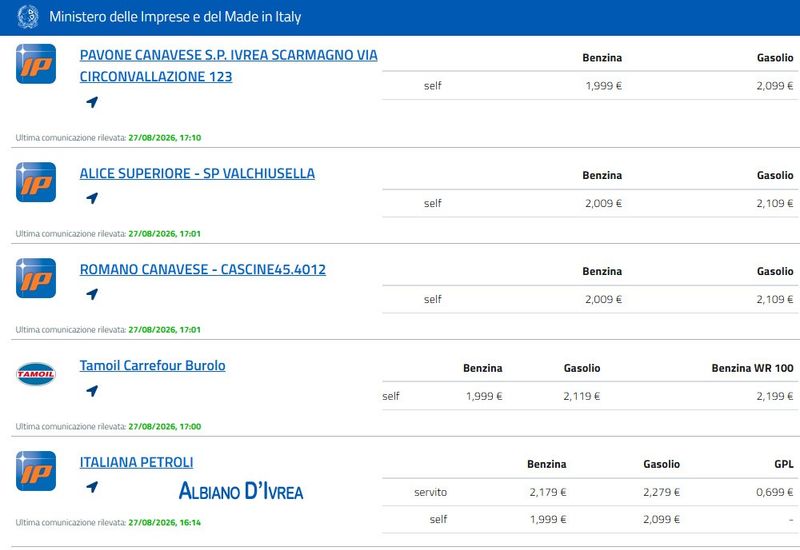Select Italiana Petroli self Benzina 1,999 €
Screen dimensions: 800x550
point(548,519)
